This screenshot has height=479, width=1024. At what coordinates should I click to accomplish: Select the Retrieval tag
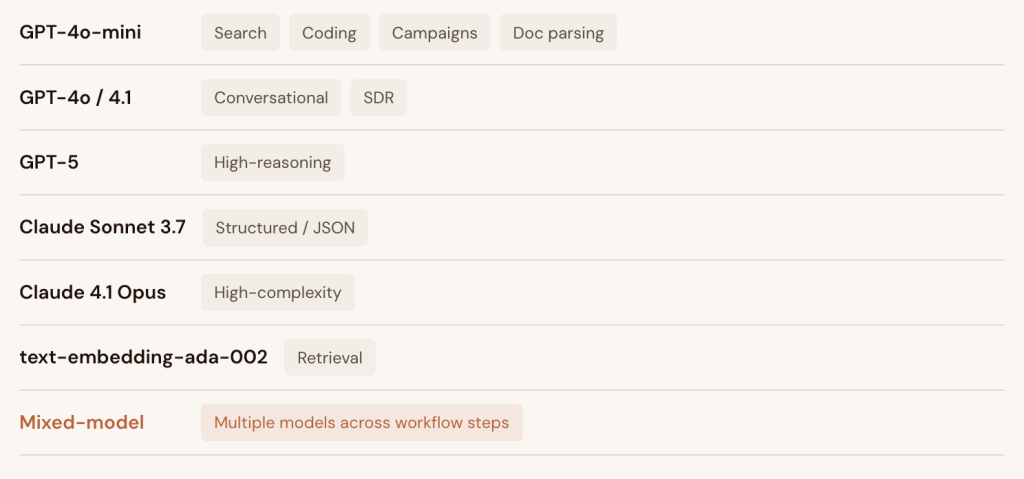[330, 357]
